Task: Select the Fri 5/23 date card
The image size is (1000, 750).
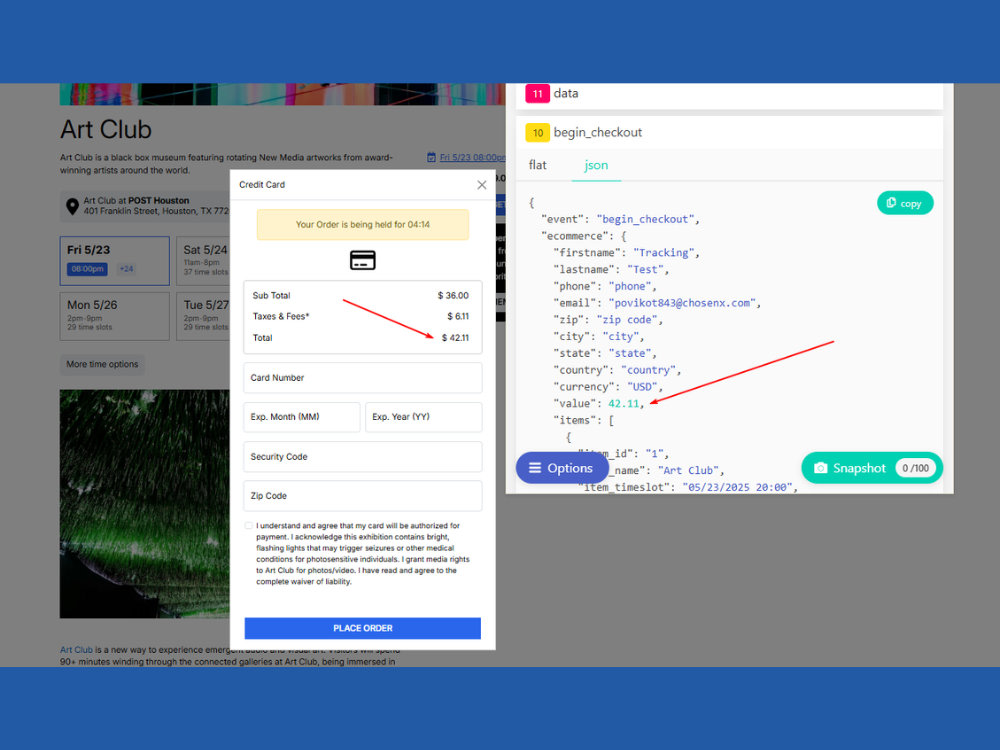Action: pos(115,261)
